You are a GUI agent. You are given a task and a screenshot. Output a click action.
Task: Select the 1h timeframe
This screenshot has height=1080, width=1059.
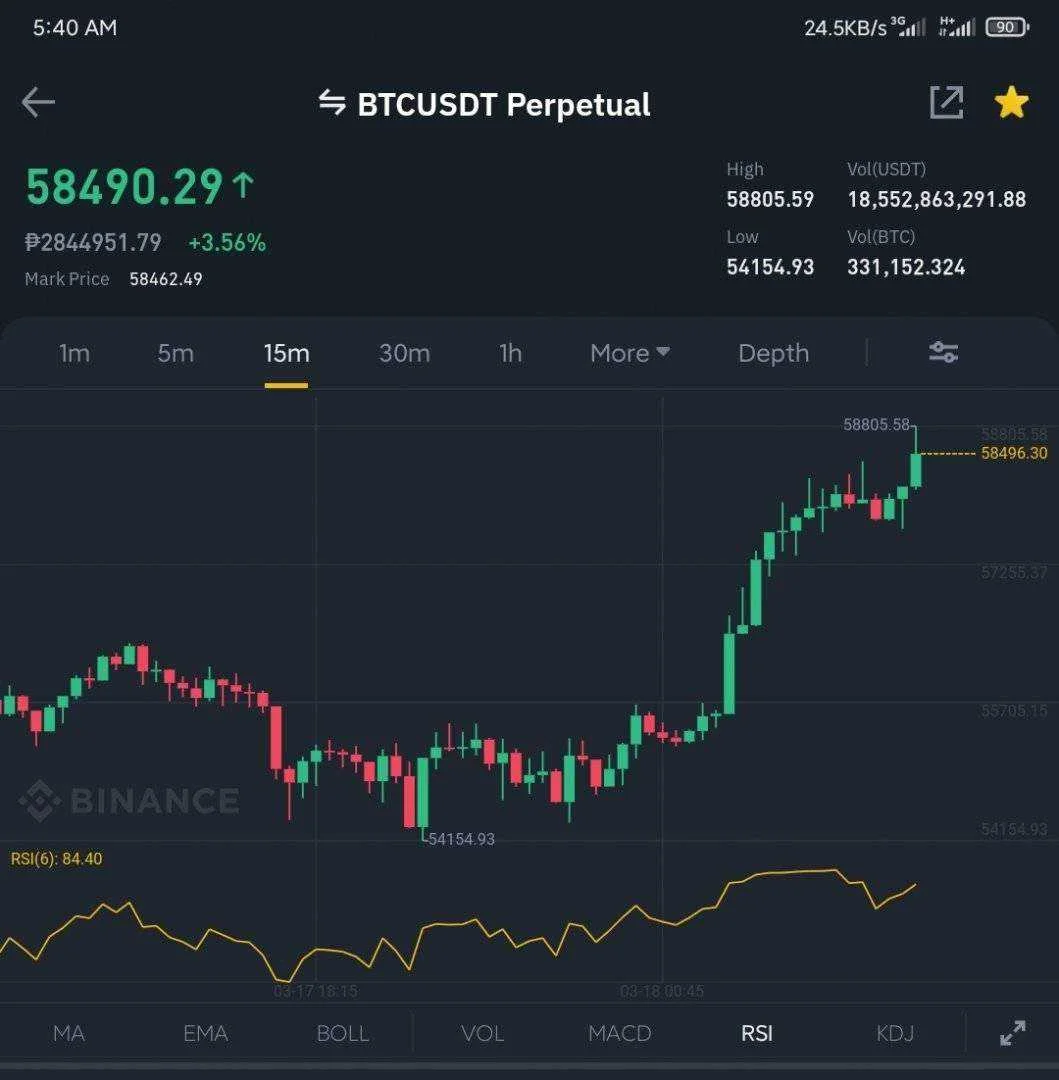pos(510,353)
